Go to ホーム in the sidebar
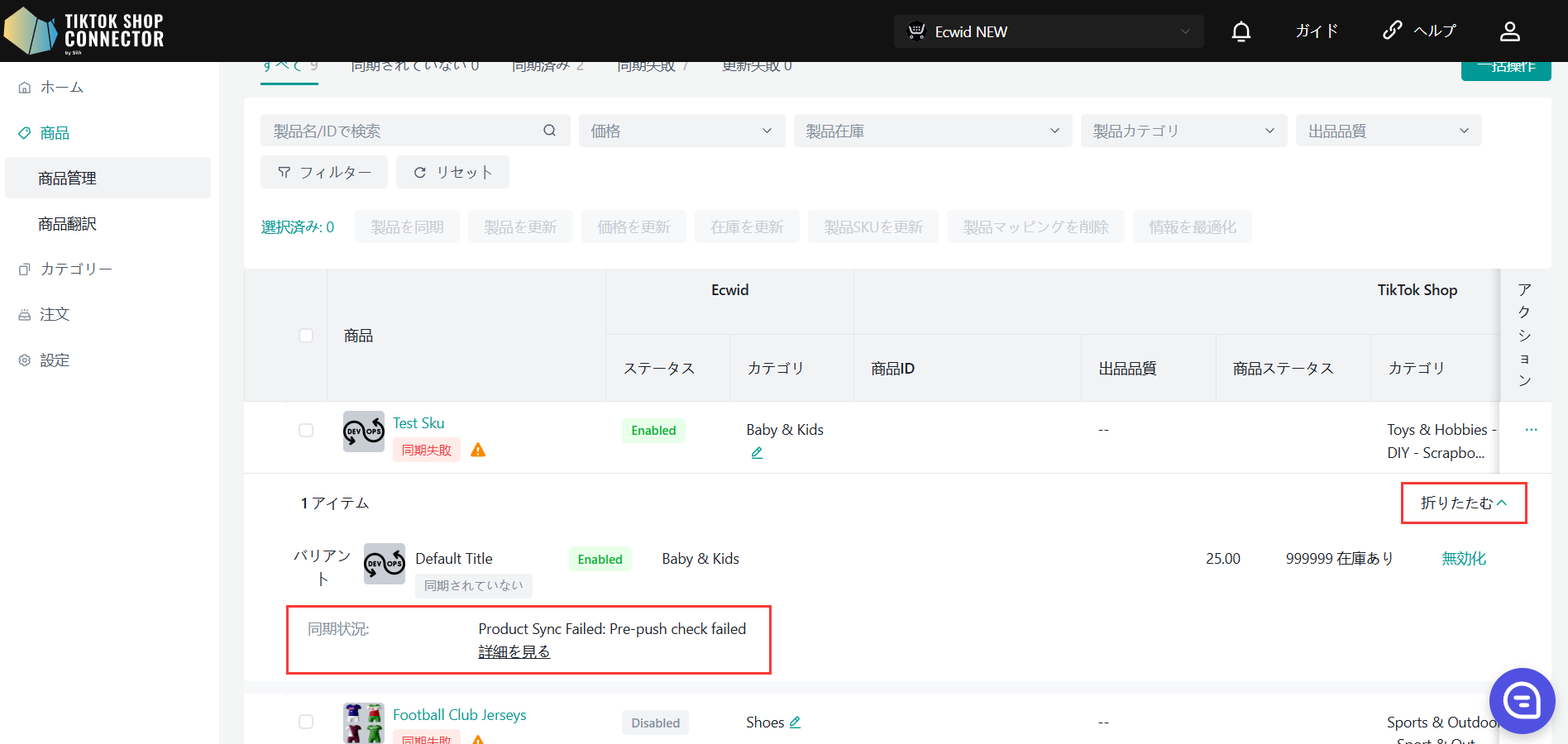The height and width of the screenshot is (744, 1568). pos(62,87)
